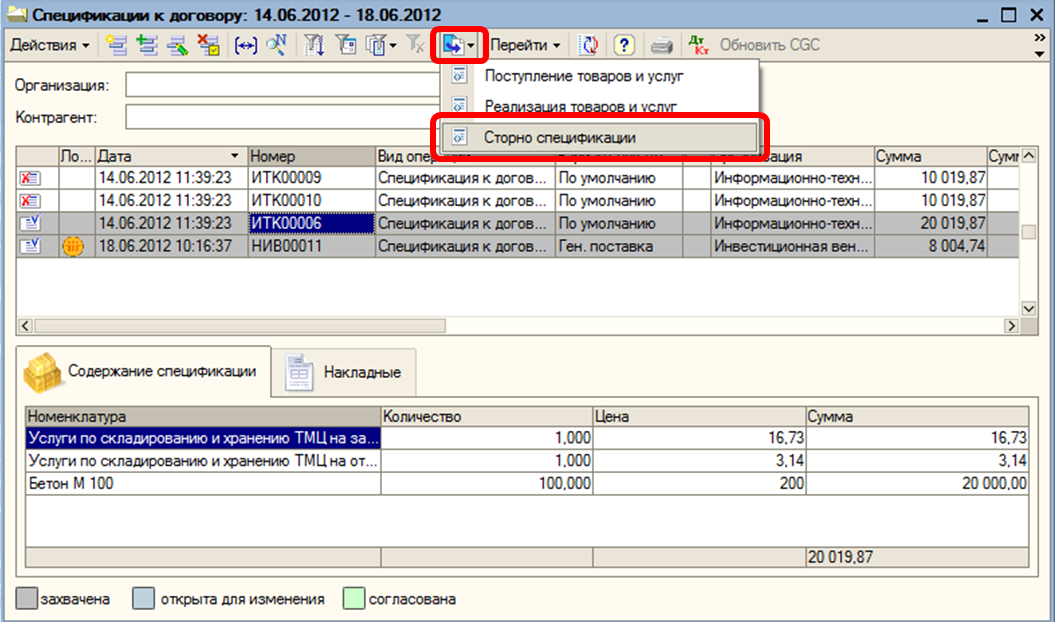Click sum 20 019,87 in row ИТК00006
1055x622 pixels.
tap(931, 223)
